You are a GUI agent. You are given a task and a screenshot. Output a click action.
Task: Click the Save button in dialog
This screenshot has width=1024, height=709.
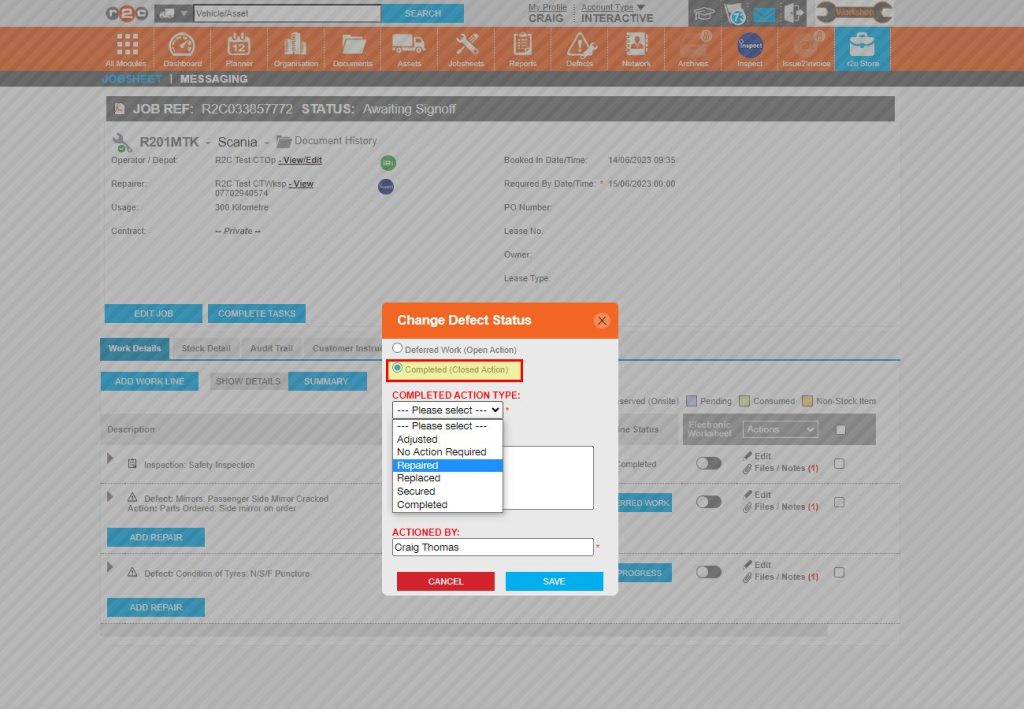tap(554, 581)
